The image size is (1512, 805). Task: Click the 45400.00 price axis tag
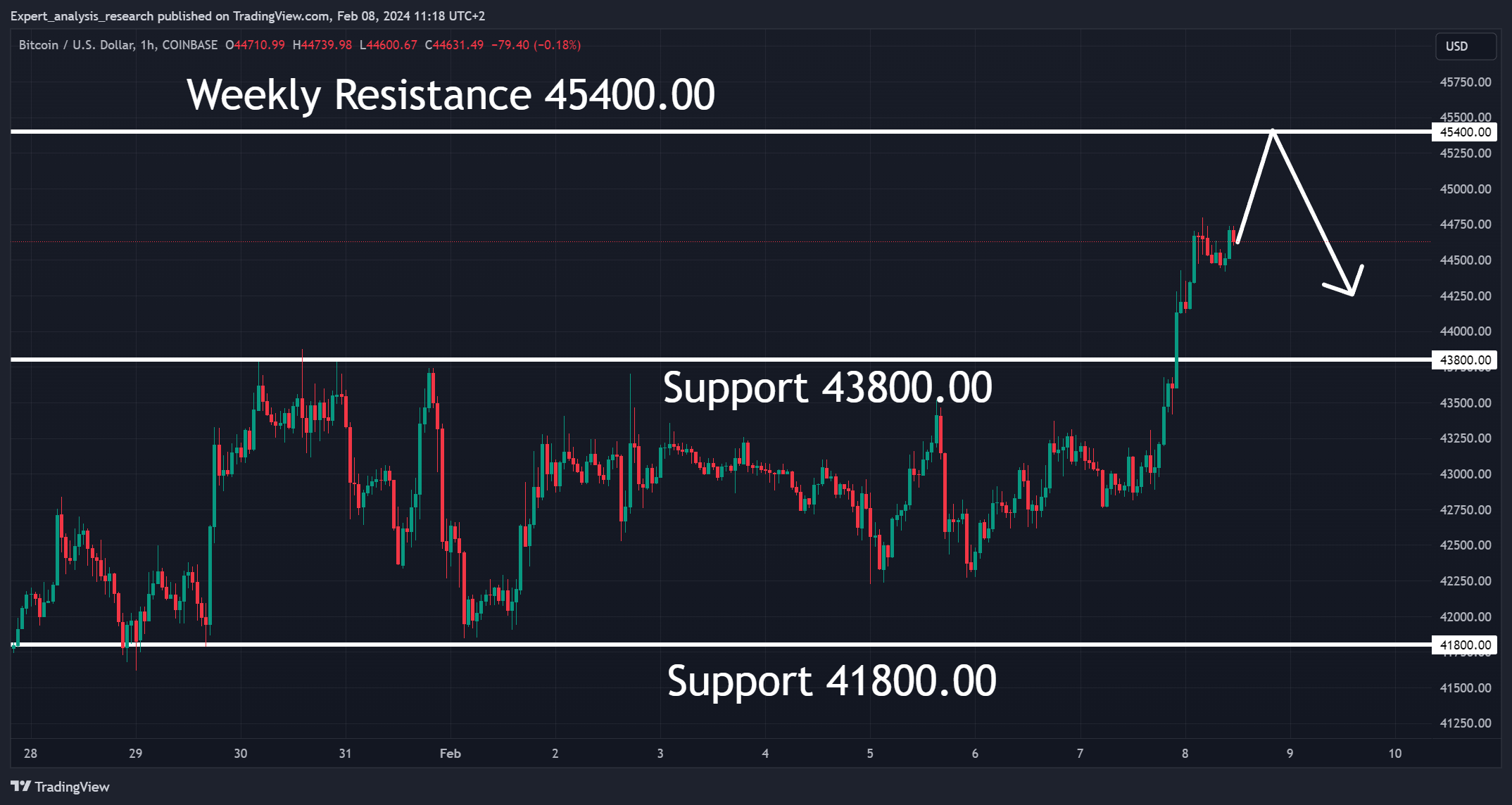pyautogui.click(x=1465, y=132)
